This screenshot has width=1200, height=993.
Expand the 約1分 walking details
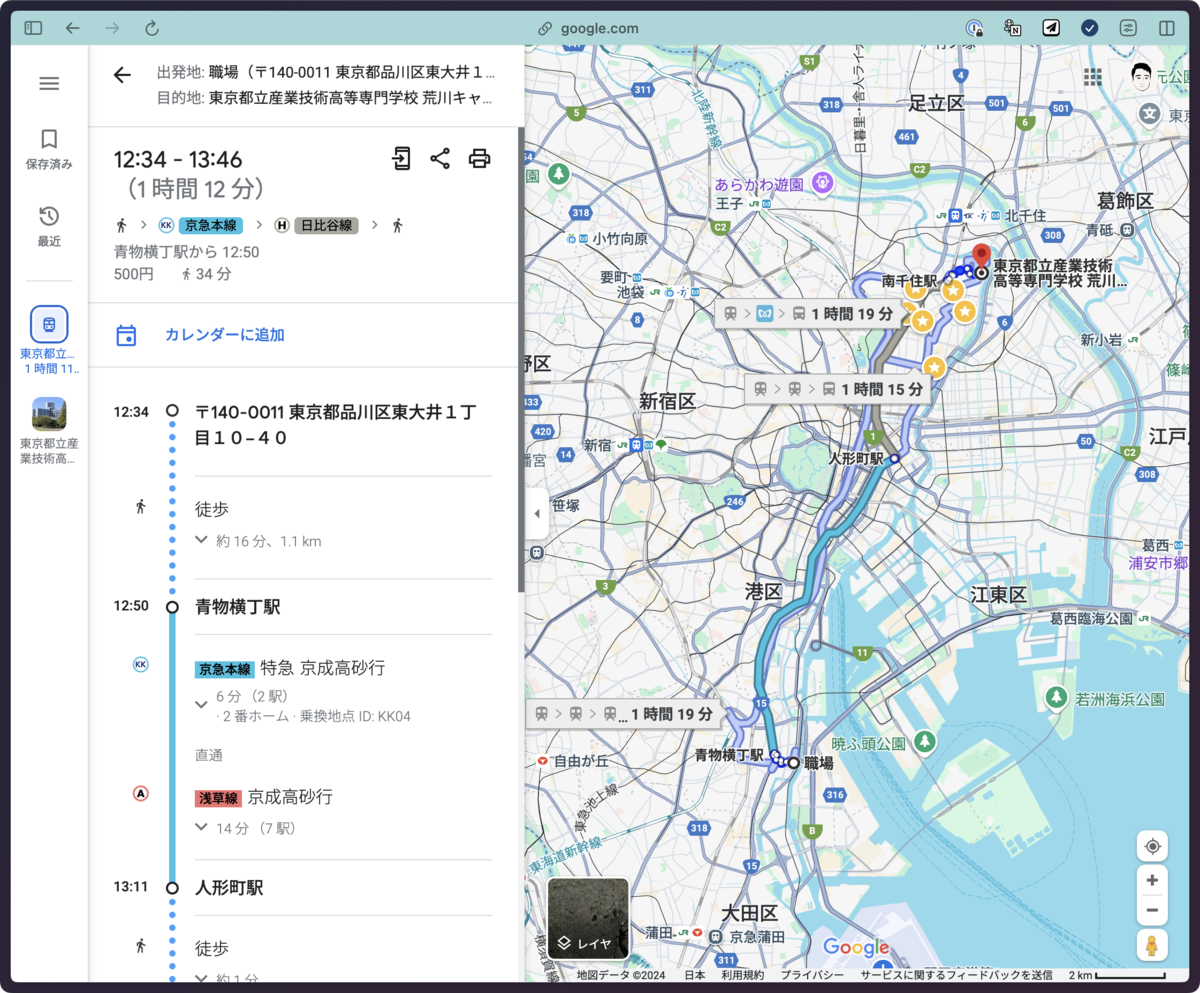tap(201, 979)
